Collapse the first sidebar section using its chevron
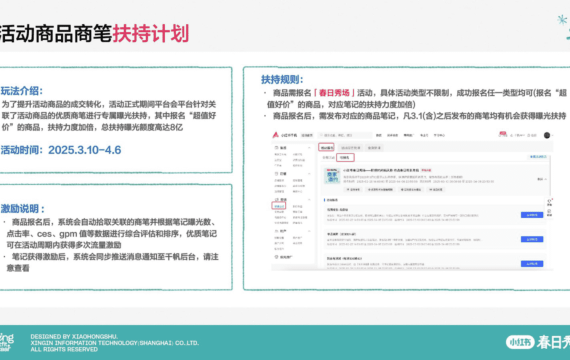 click(x=309, y=148)
